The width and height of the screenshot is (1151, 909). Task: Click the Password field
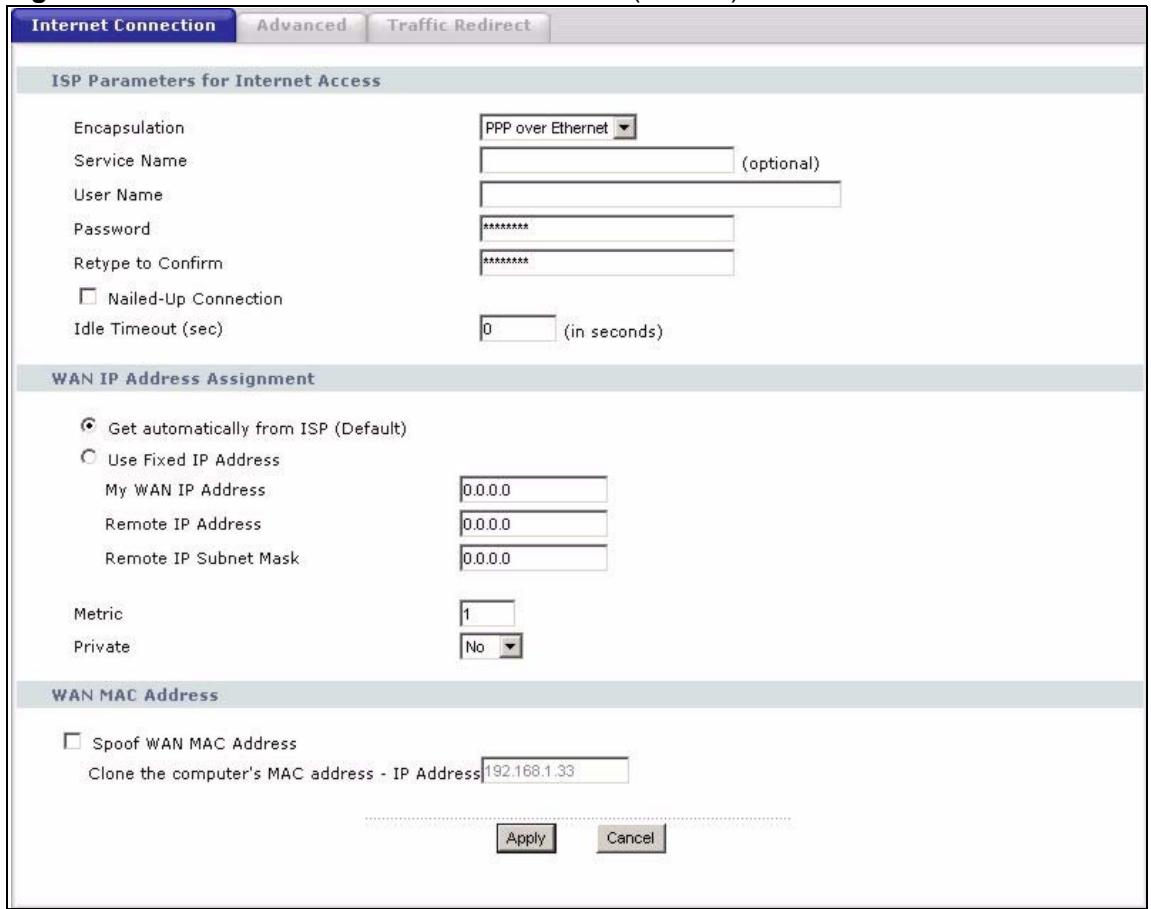tap(606, 228)
